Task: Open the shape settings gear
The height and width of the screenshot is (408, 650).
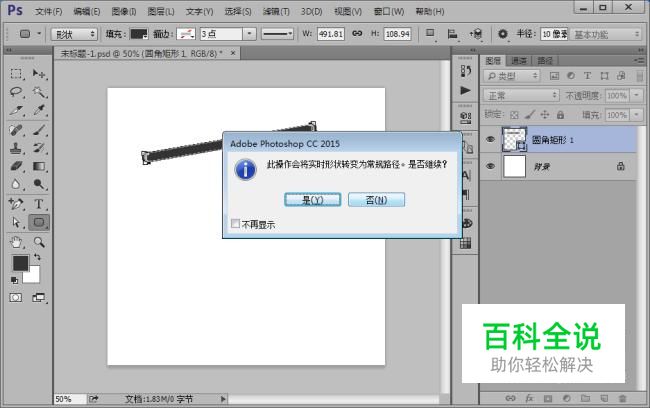Action: [502, 34]
